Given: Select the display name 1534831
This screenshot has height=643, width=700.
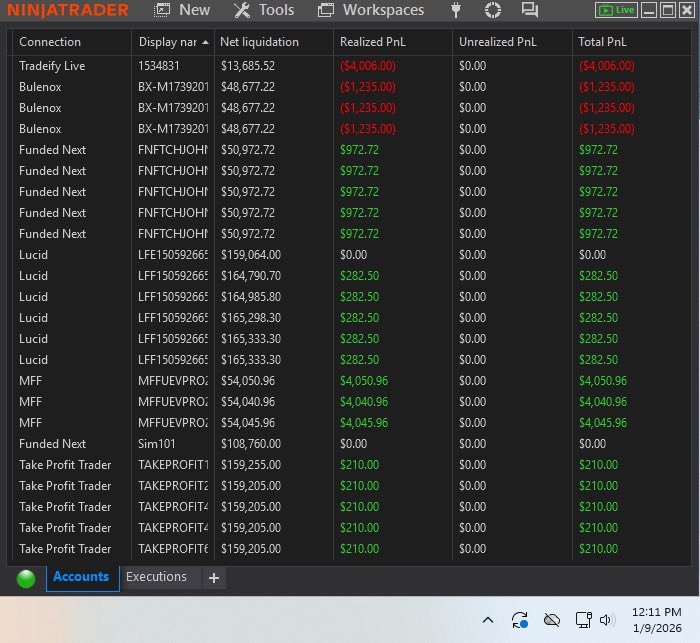Looking at the screenshot, I should (158, 66).
